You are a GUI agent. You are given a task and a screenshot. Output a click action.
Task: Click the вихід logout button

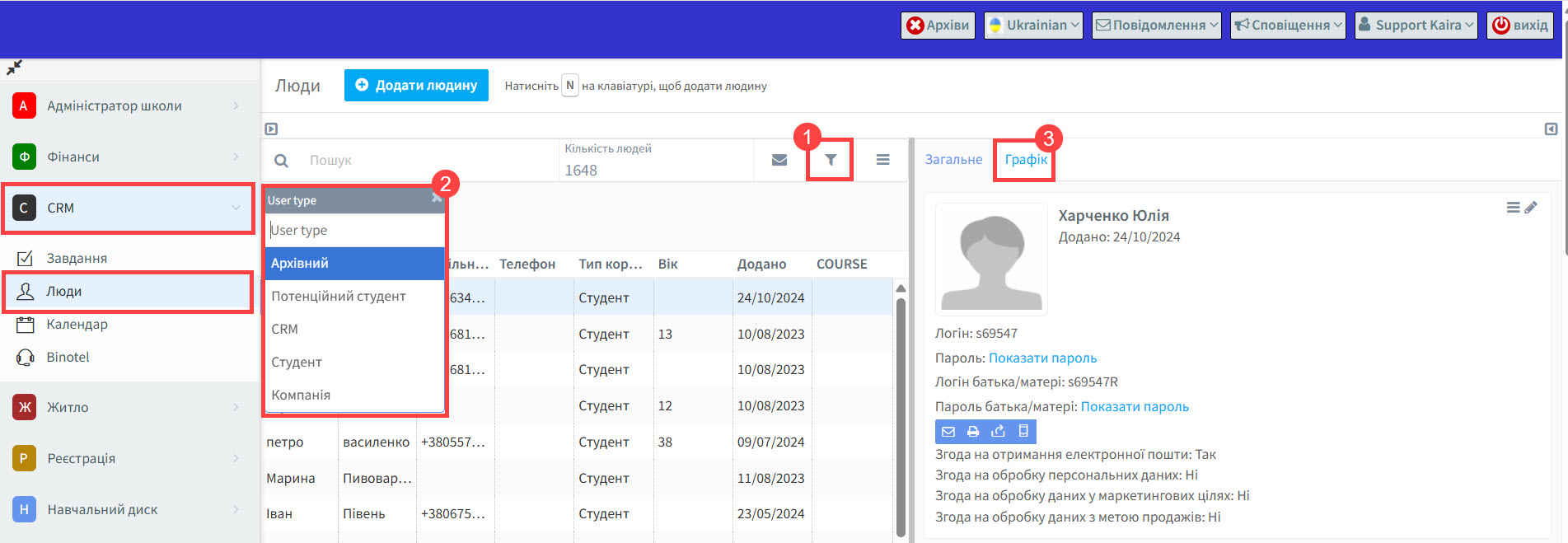click(x=1520, y=25)
